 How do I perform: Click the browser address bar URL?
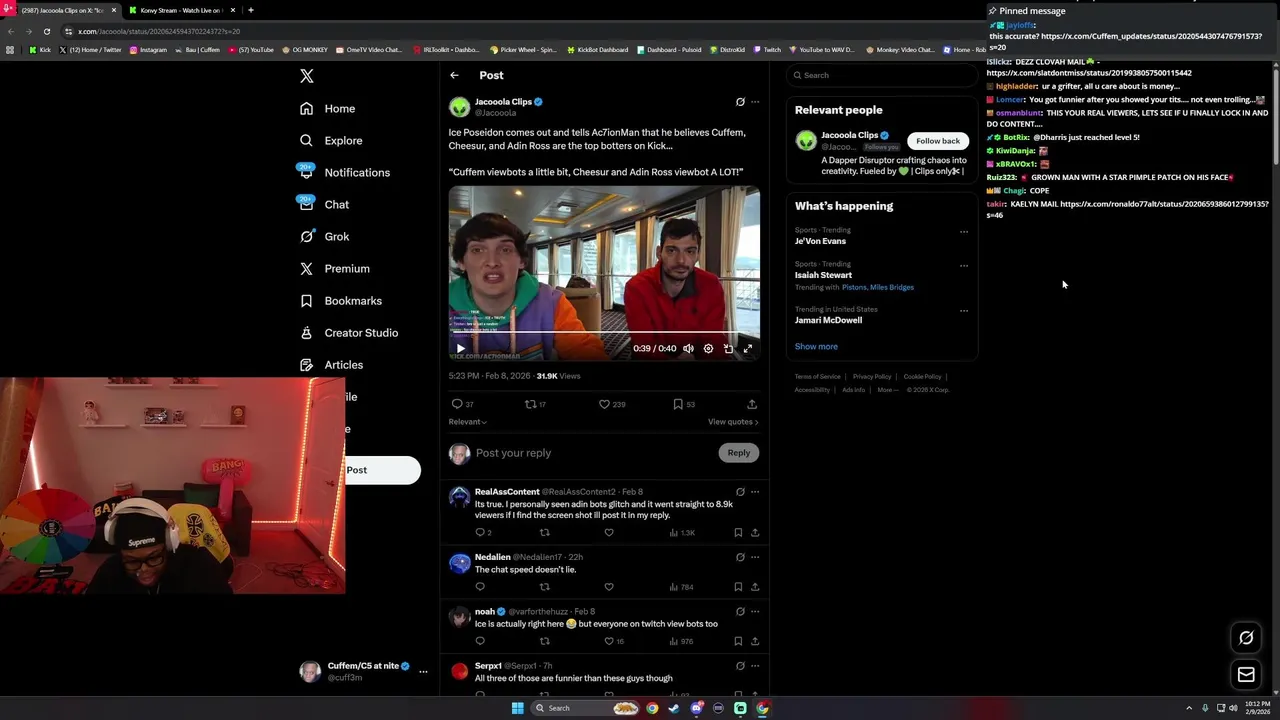click(159, 31)
